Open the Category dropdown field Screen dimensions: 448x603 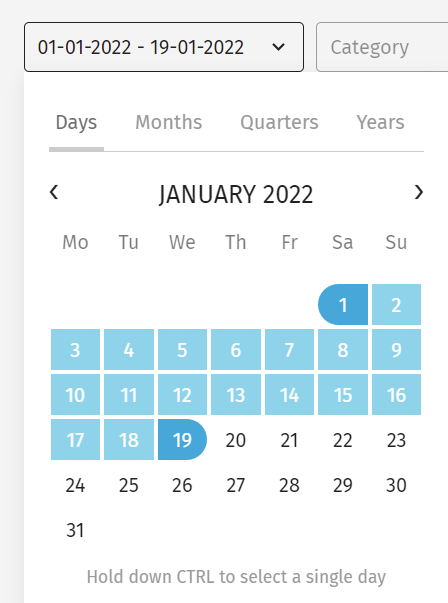382,47
